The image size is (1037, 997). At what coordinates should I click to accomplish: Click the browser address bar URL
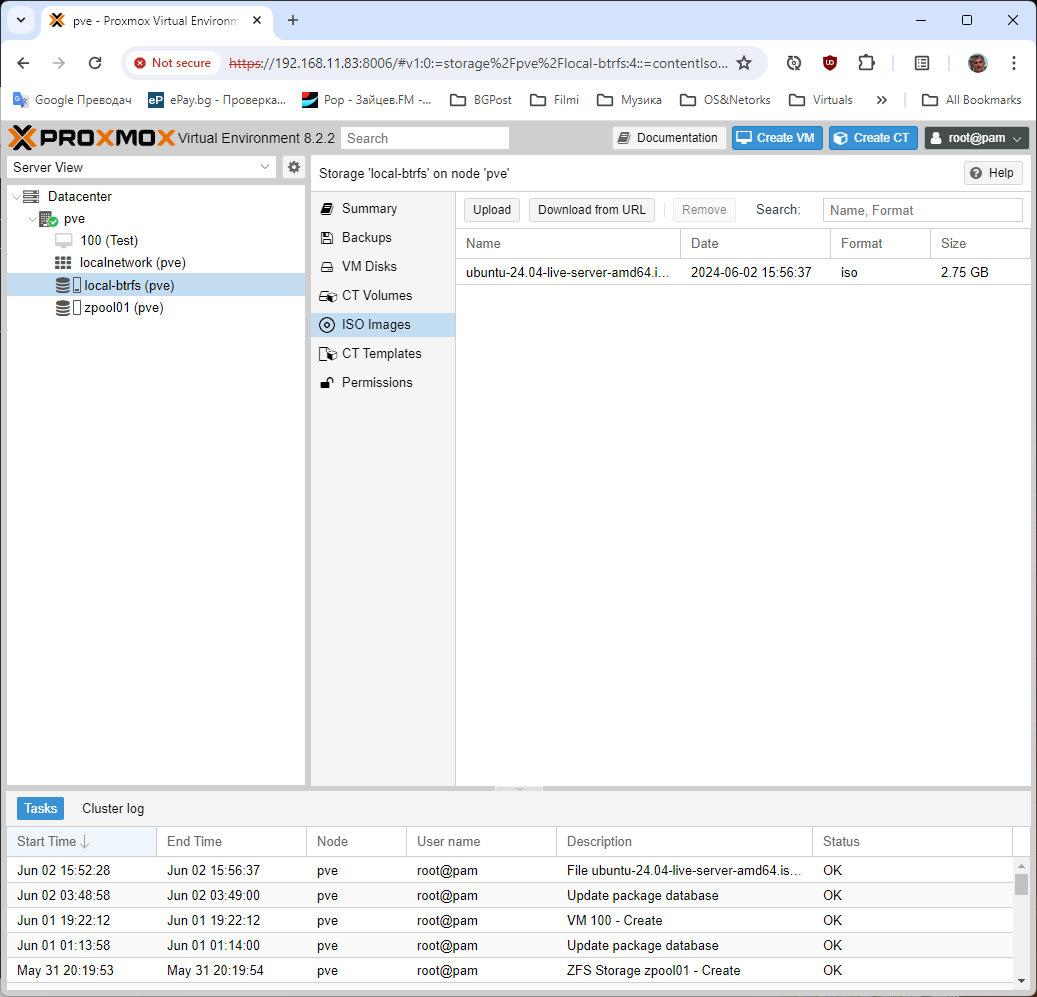pos(478,63)
